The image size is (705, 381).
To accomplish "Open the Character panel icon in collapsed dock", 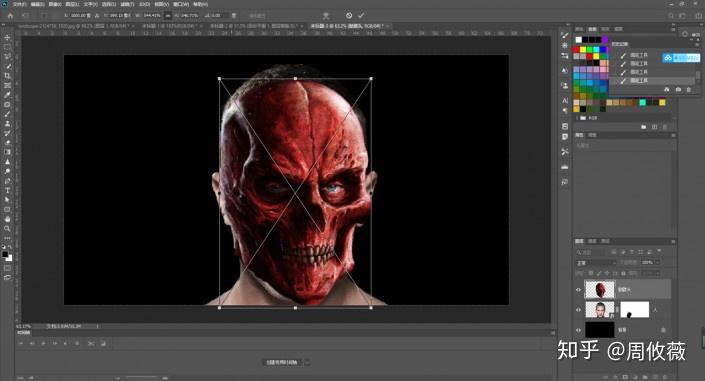I will point(565,100).
